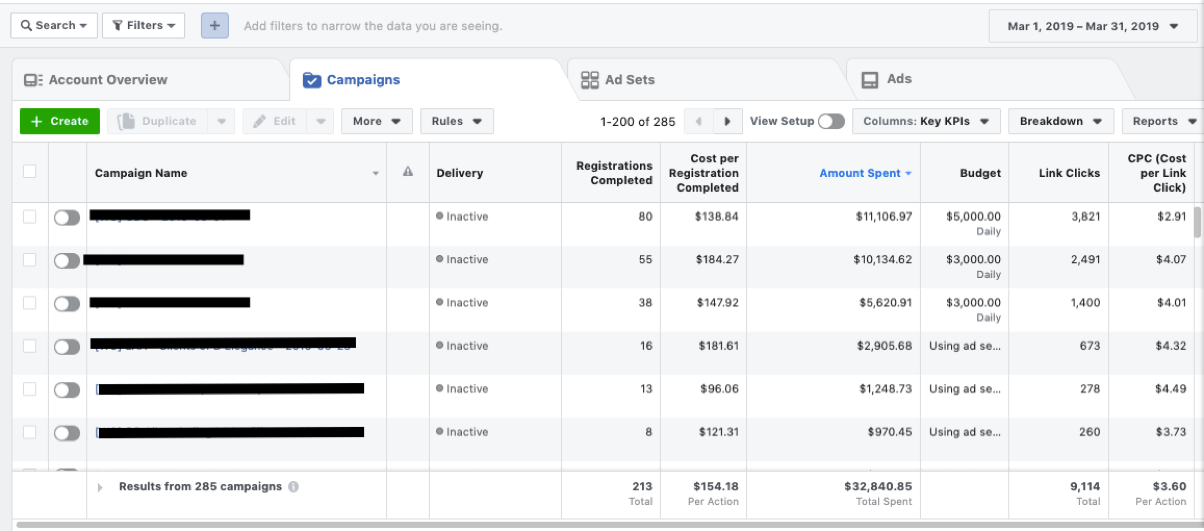Sort by the Delivery column
The image size is (1204, 531).
(495, 173)
